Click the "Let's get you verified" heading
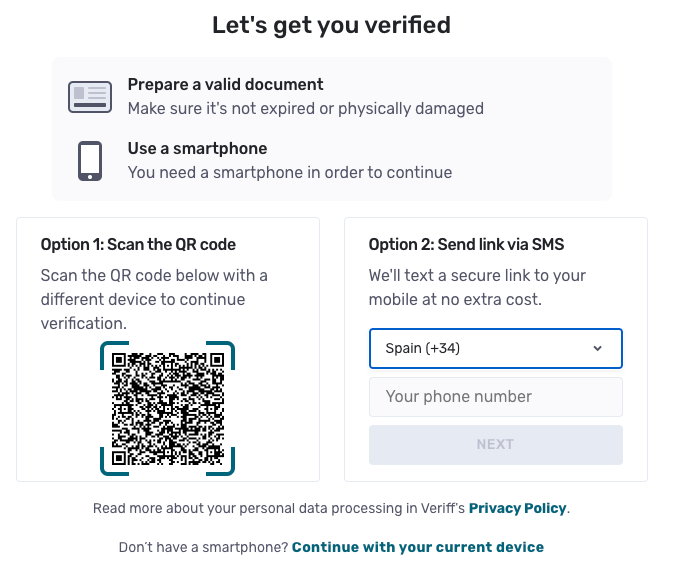 pos(331,25)
